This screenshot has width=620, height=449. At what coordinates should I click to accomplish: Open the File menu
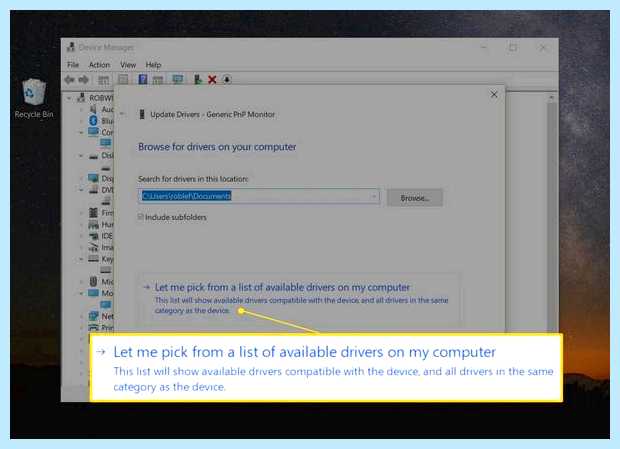point(73,65)
